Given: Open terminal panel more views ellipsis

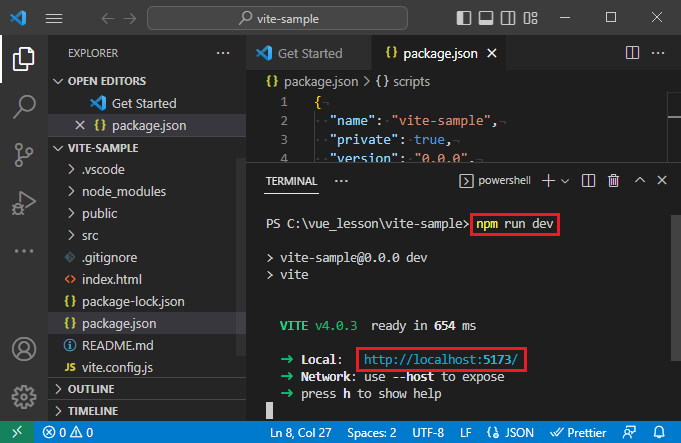Looking at the screenshot, I should 341,181.
